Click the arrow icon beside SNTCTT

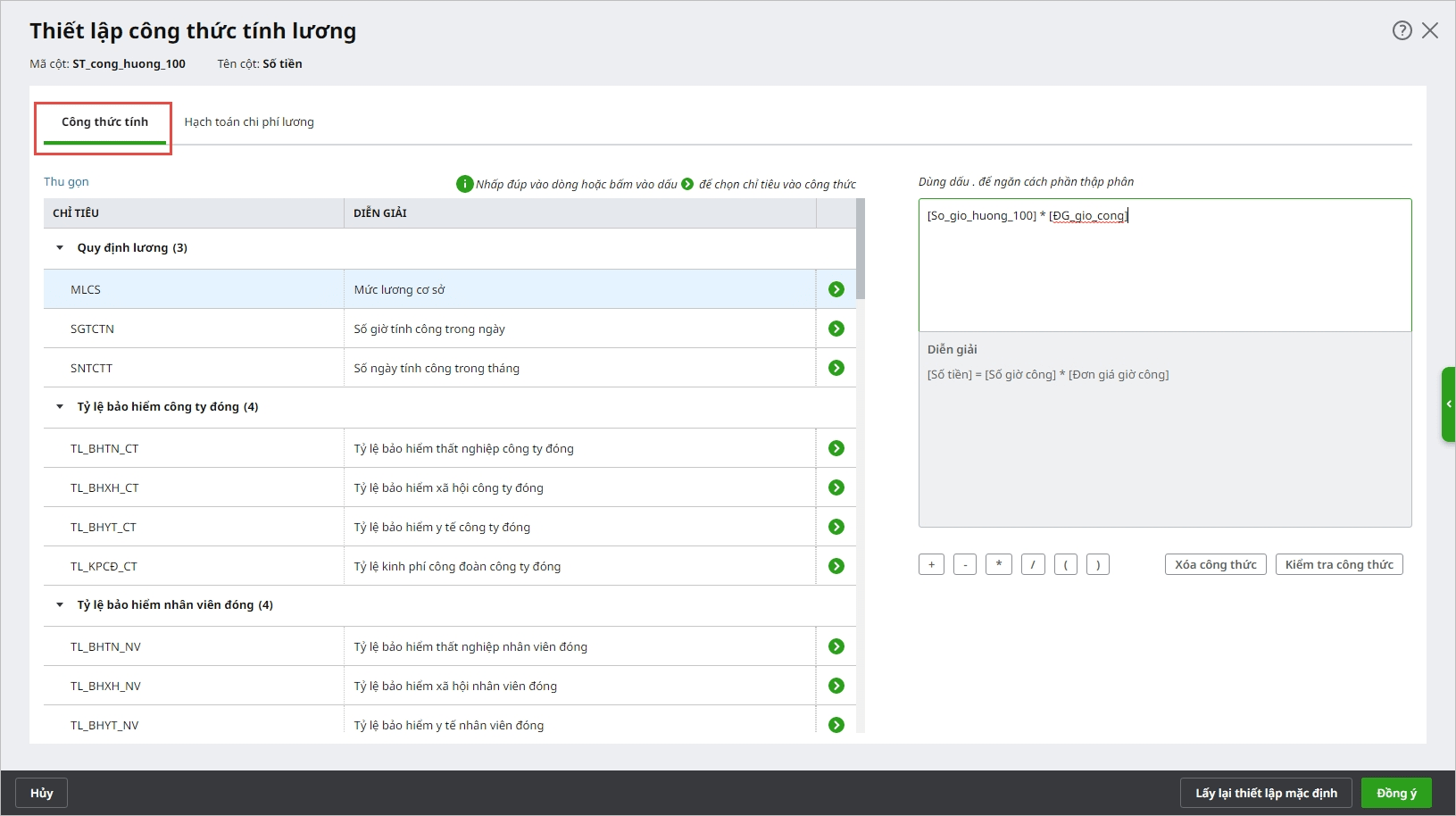(836, 368)
